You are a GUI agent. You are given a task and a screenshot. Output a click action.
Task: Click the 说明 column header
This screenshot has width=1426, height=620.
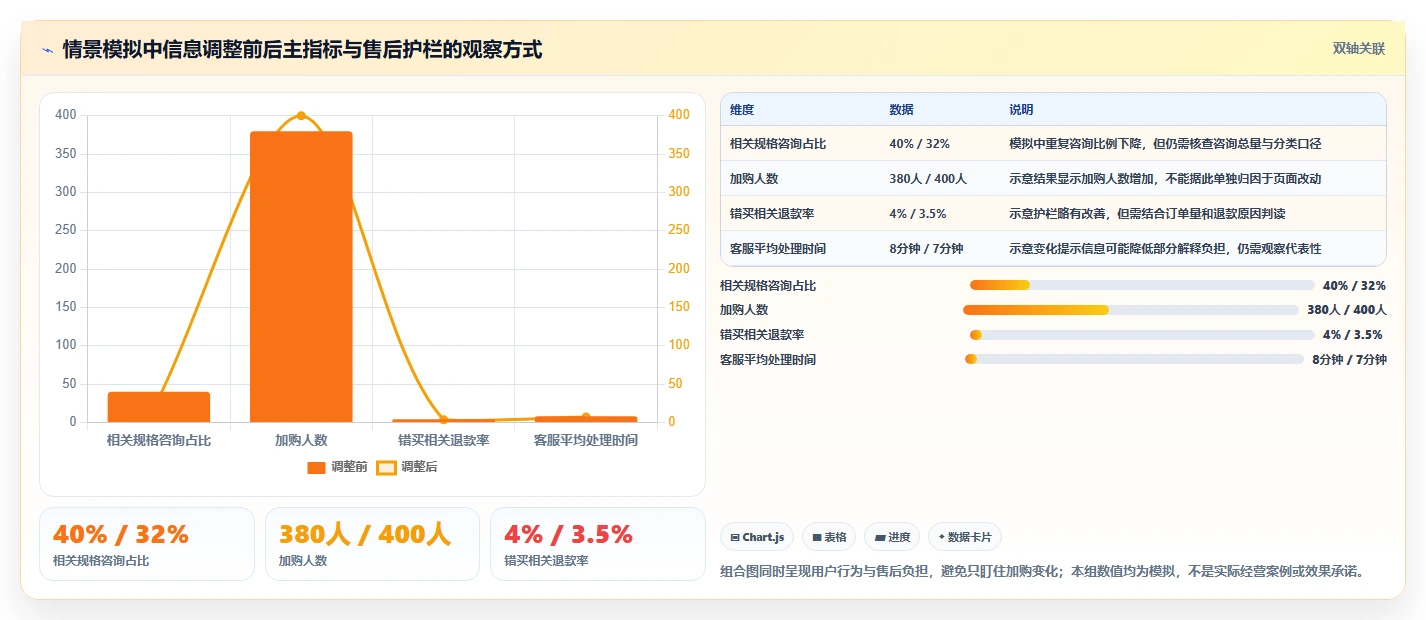point(1021,110)
